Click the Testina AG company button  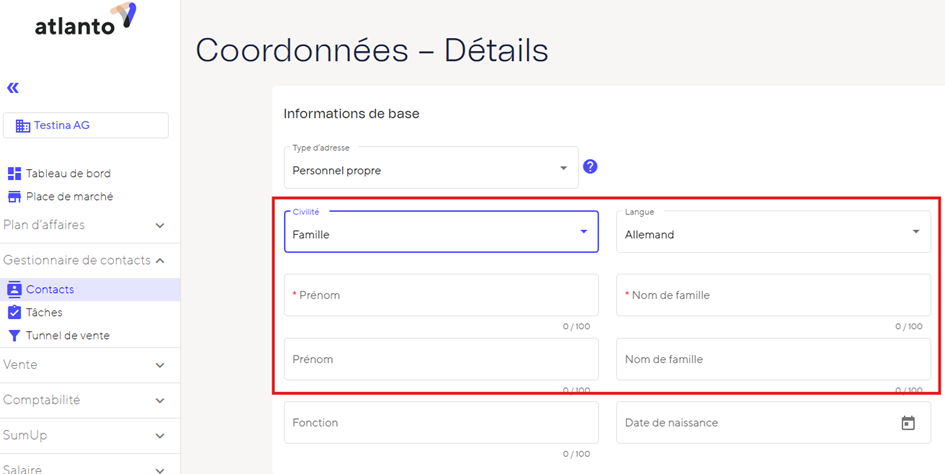coord(86,125)
